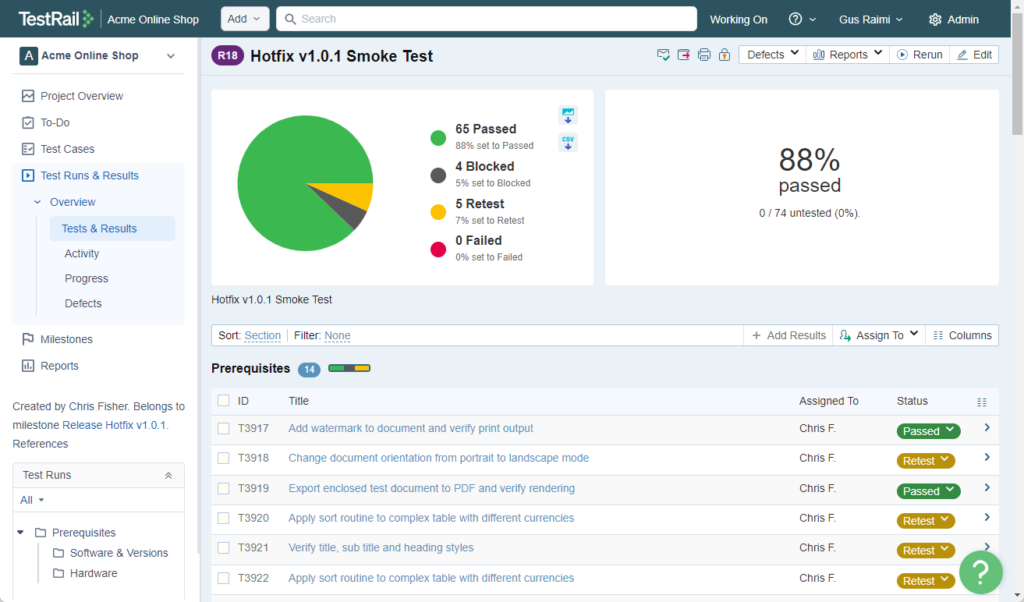Click the email subscription icon with checkmark
Viewport: 1024px width, 602px height.
point(663,55)
